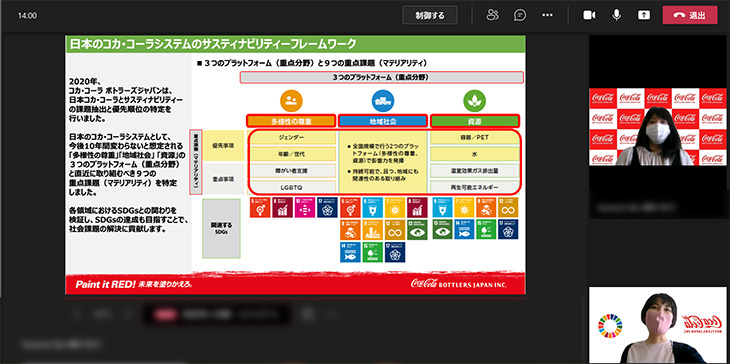Image resolution: width=730 pixels, height=364 pixels.
Task: Select the masked presenter video with Coca-Cola backdrop
Action: [657, 127]
